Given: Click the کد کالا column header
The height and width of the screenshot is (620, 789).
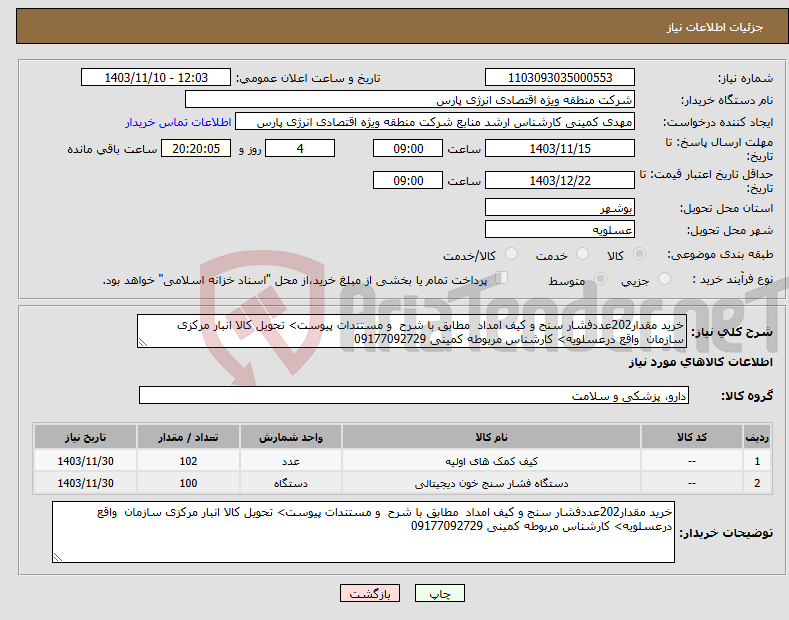Looking at the screenshot, I should 692,437.
